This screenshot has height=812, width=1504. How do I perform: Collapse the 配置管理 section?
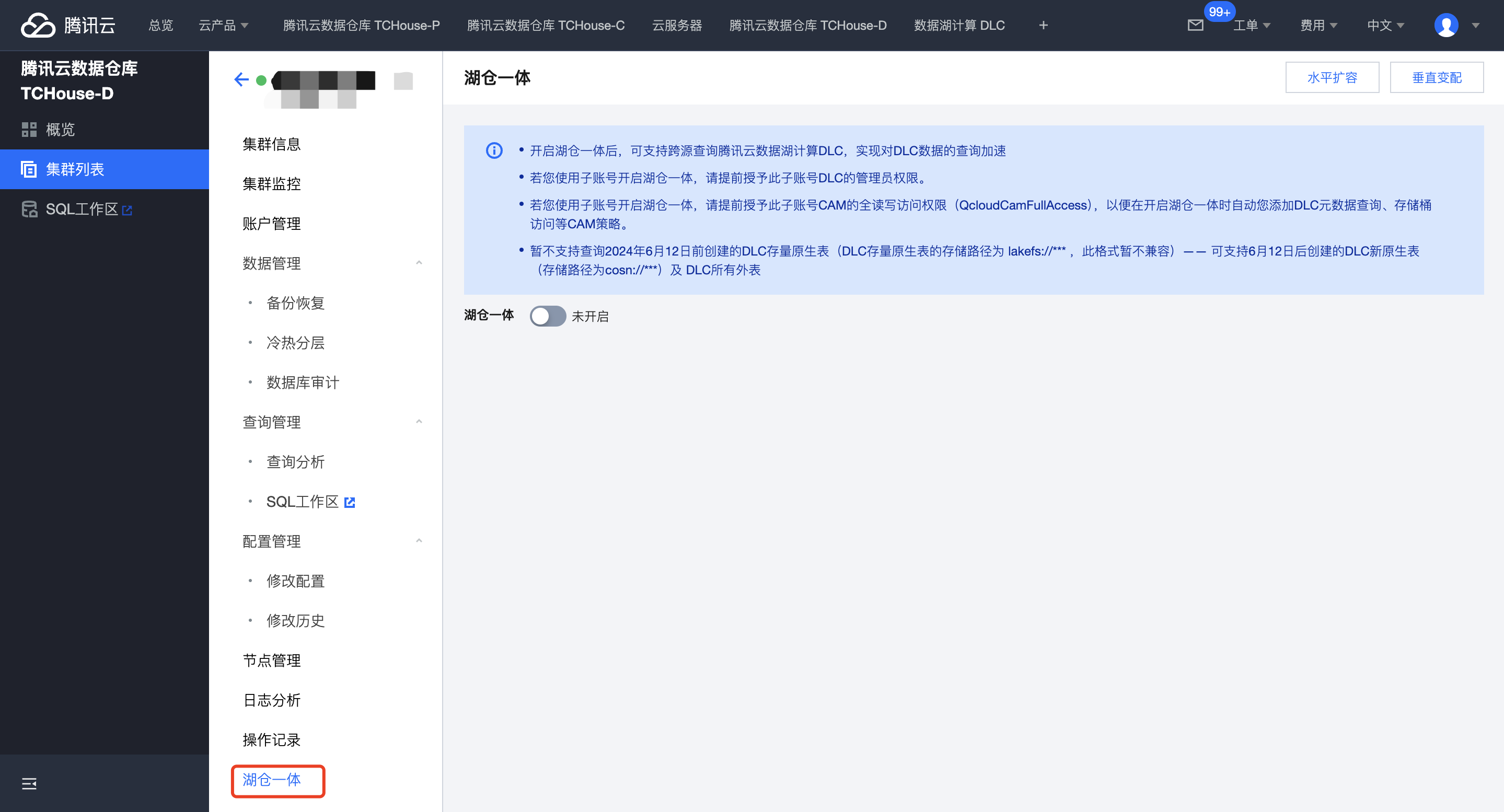[x=419, y=541]
